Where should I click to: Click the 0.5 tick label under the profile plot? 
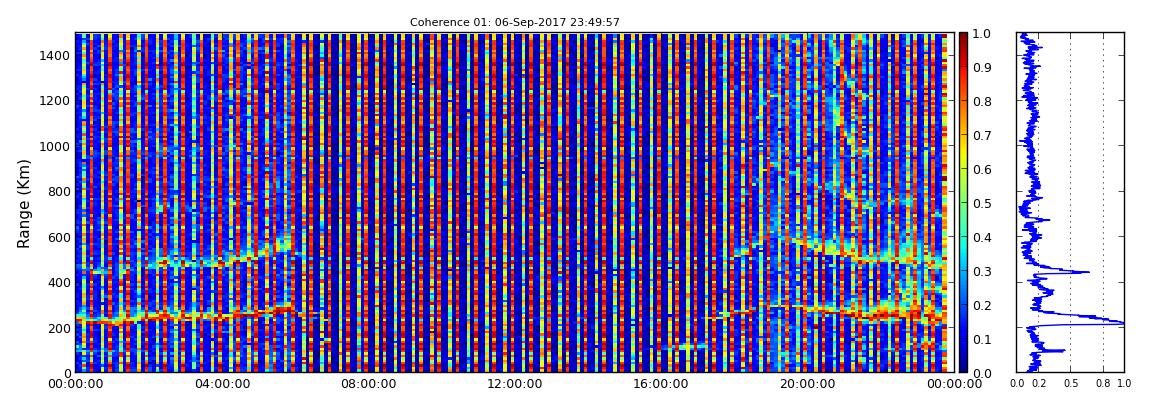click(x=1071, y=383)
